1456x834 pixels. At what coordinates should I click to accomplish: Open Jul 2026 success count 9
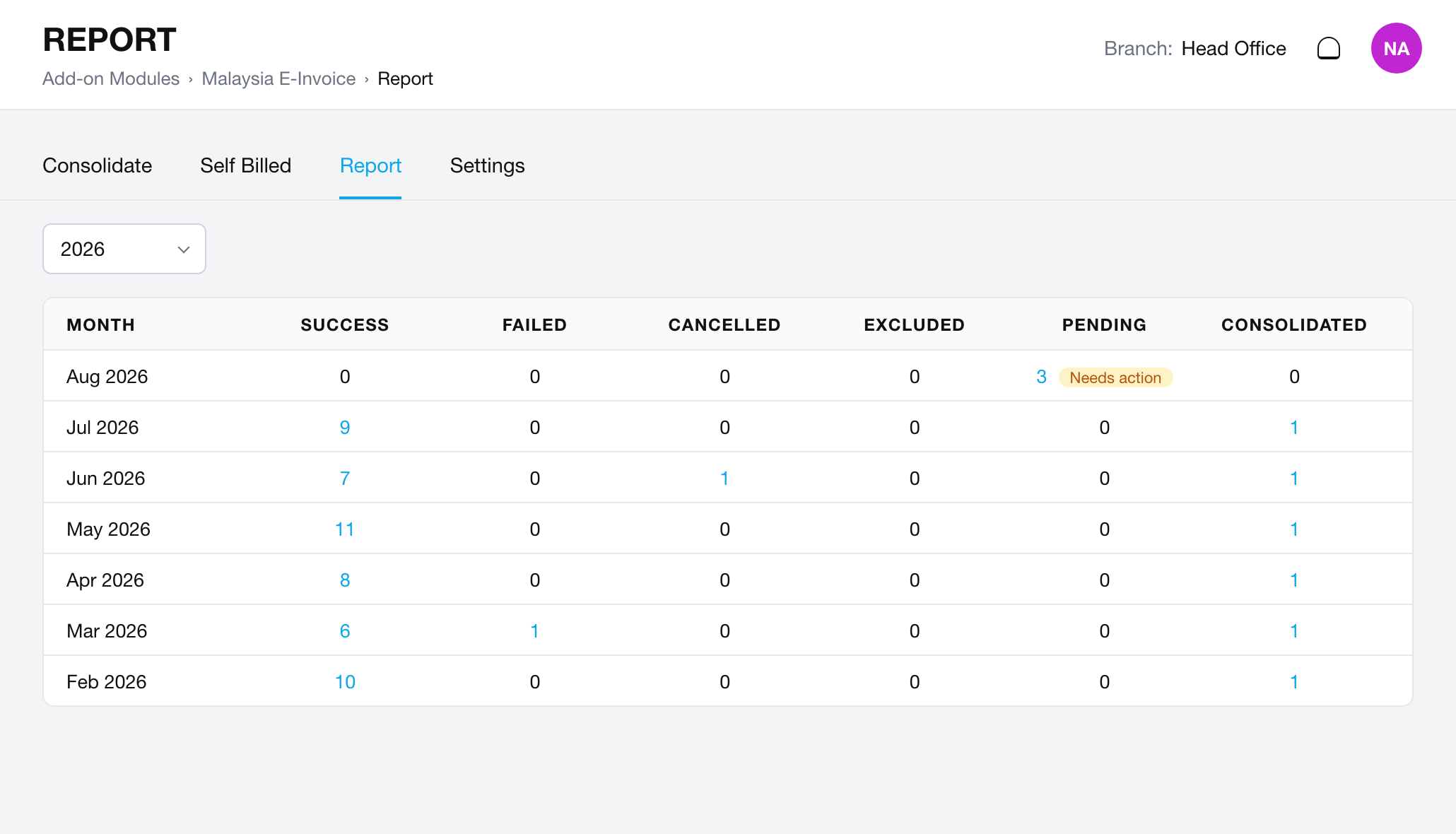[345, 428]
